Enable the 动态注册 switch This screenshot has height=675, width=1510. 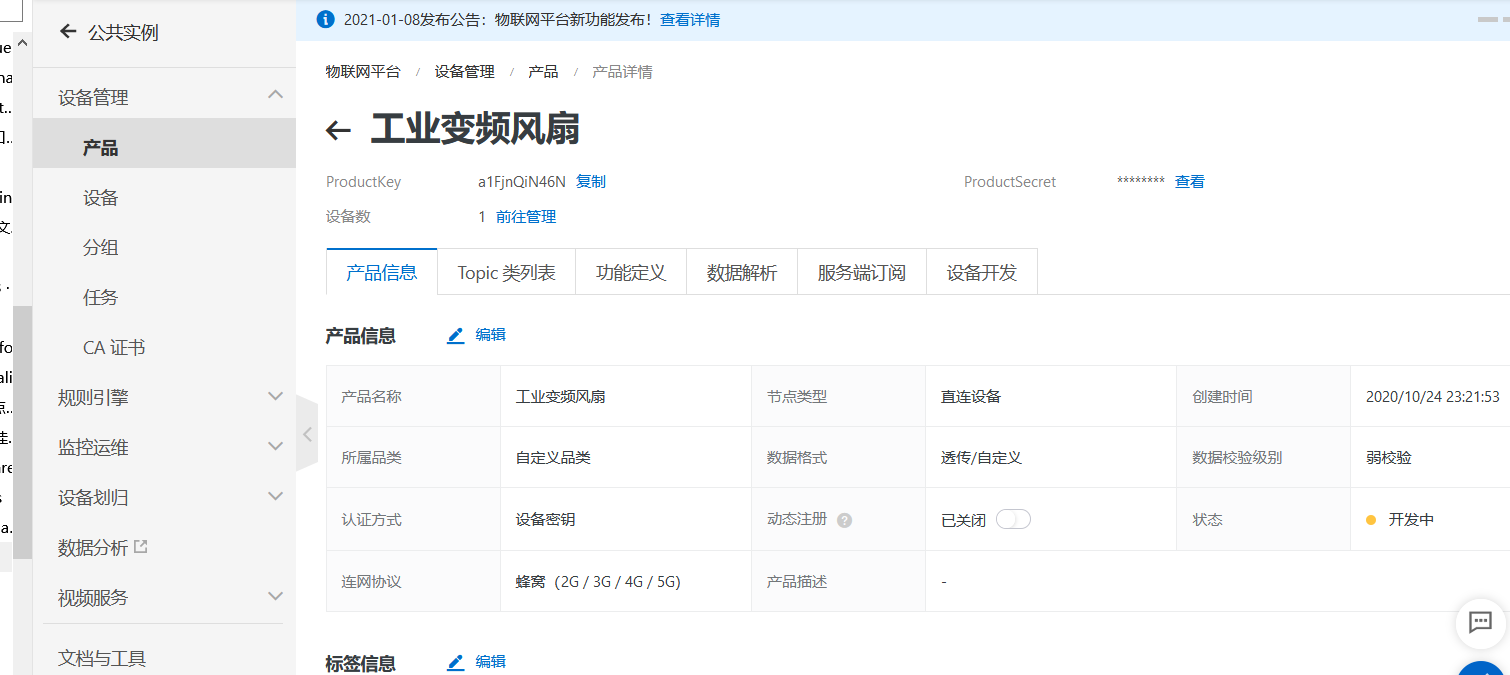pyautogui.click(x=1013, y=519)
